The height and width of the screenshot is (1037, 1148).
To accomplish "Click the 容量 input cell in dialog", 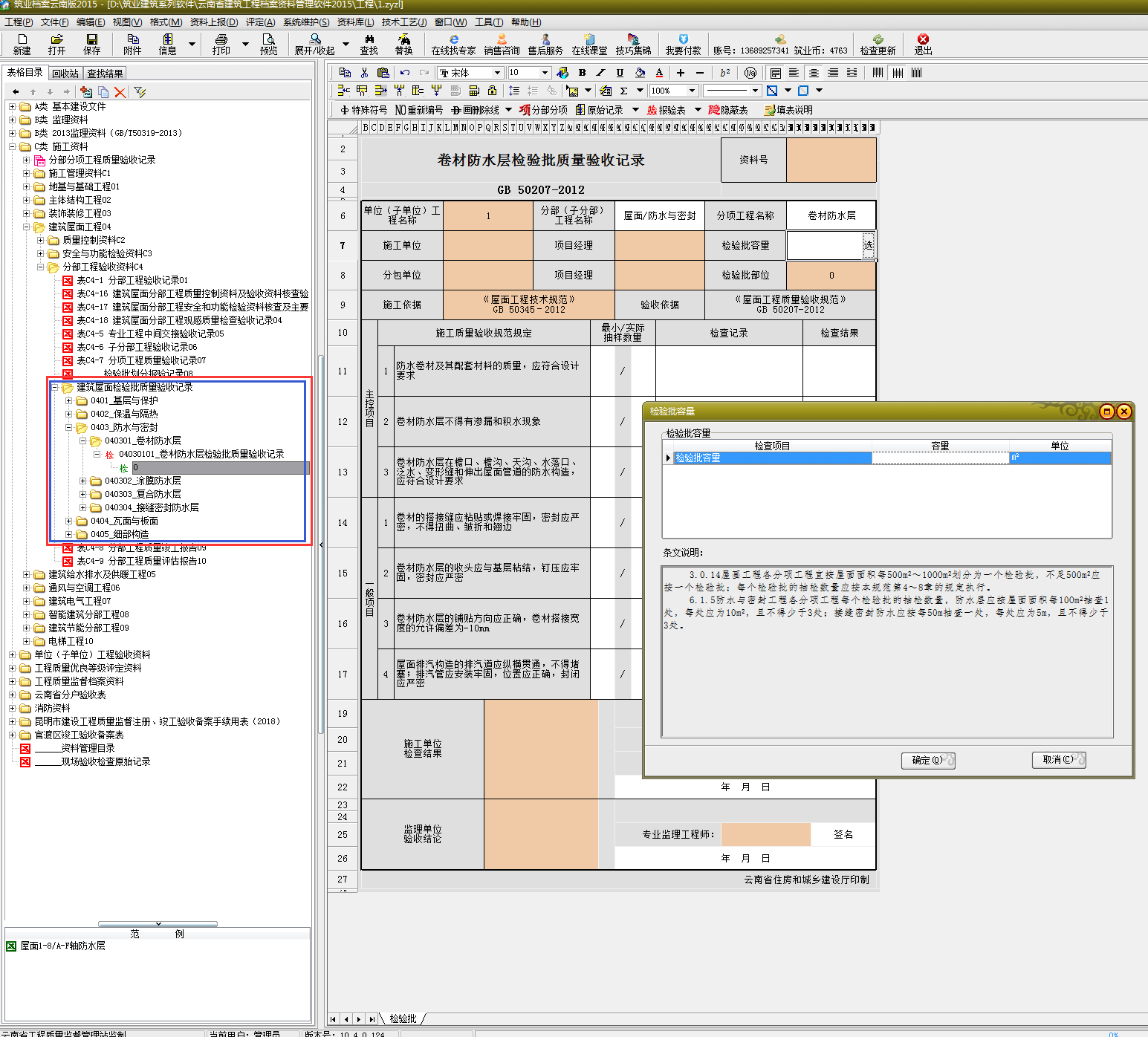I will tap(940, 458).
